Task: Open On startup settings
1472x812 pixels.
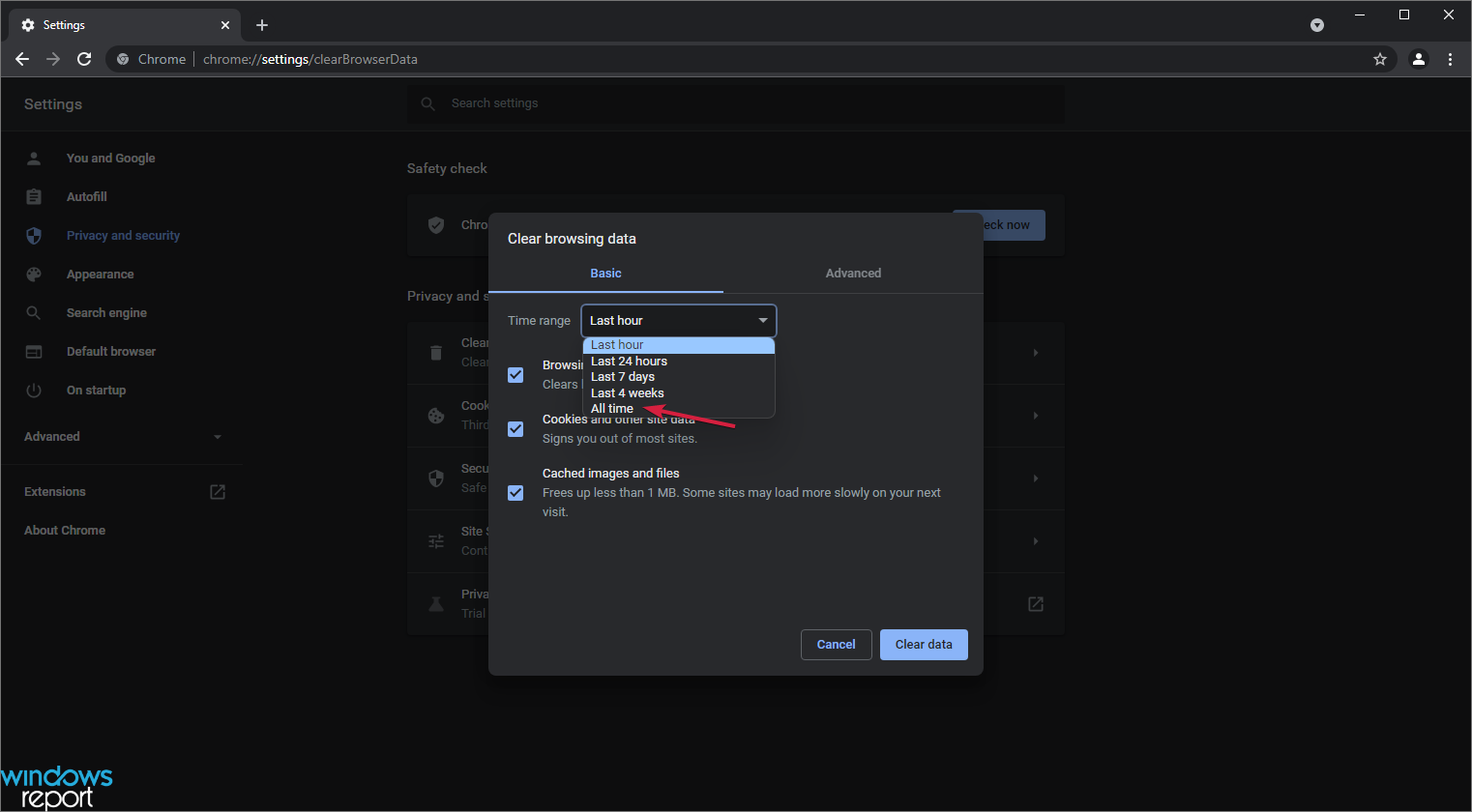Action: (x=97, y=390)
